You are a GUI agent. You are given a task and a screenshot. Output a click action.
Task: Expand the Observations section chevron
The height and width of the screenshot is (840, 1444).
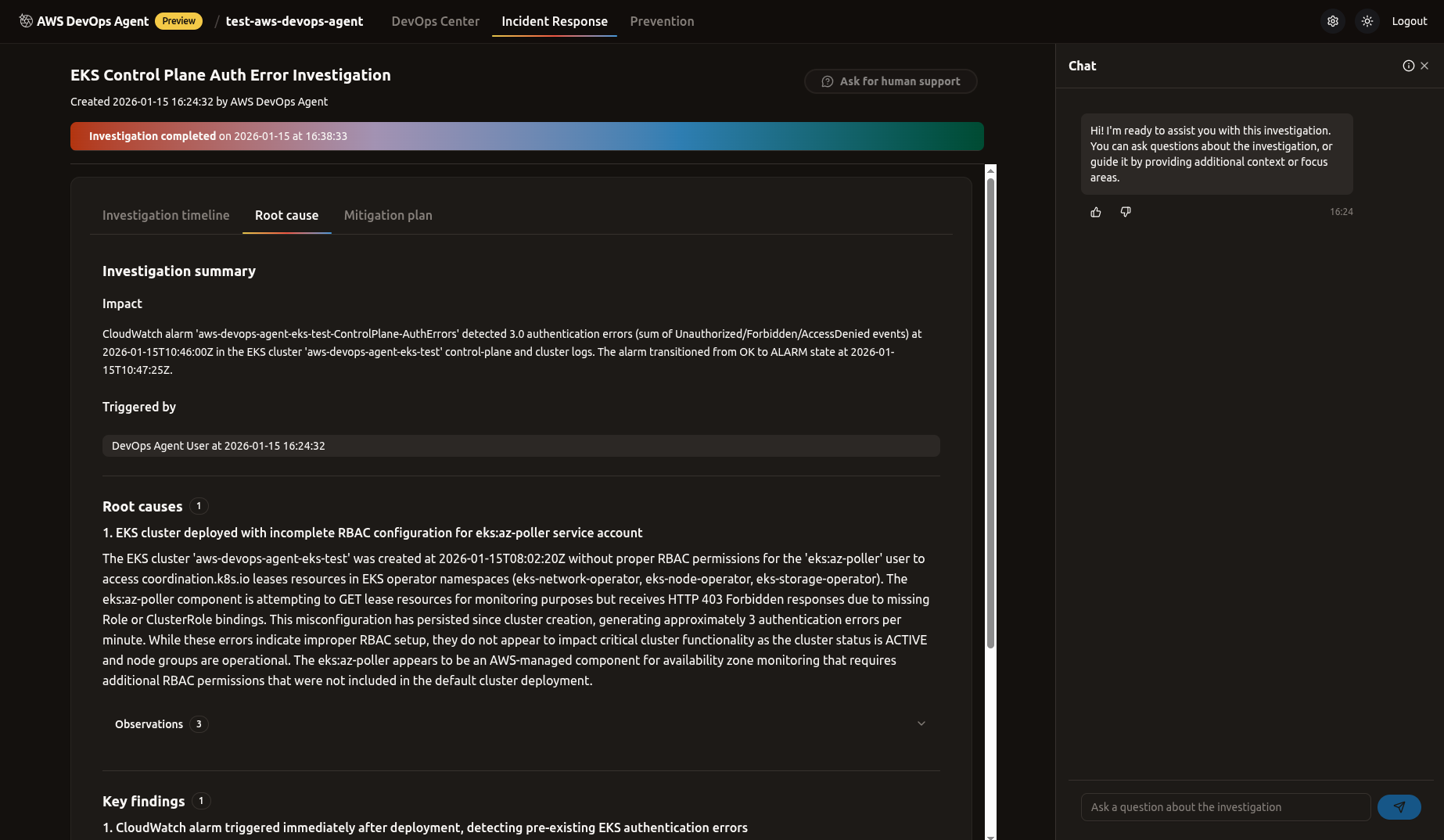point(921,723)
